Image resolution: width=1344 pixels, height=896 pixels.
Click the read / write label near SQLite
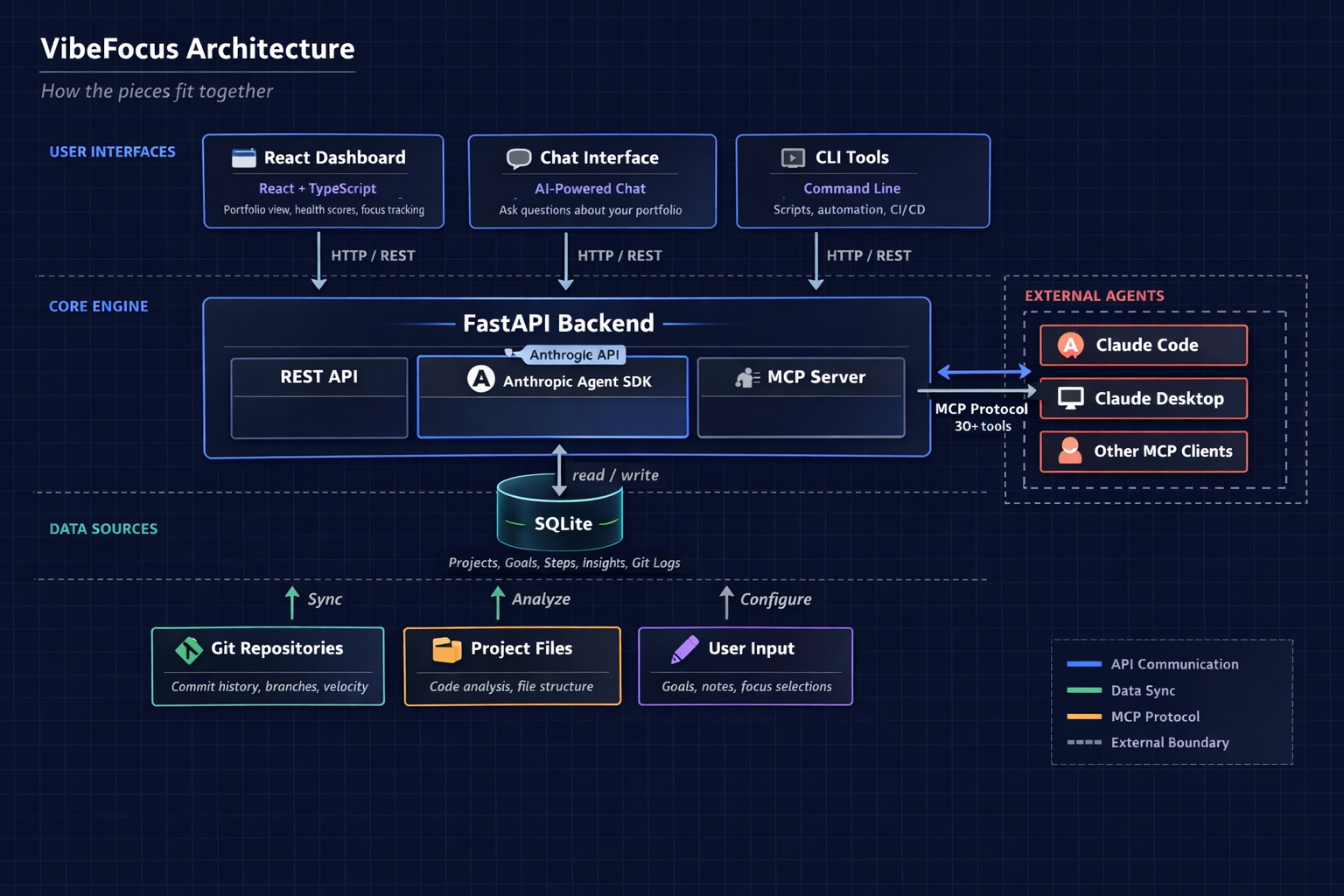[x=615, y=474]
